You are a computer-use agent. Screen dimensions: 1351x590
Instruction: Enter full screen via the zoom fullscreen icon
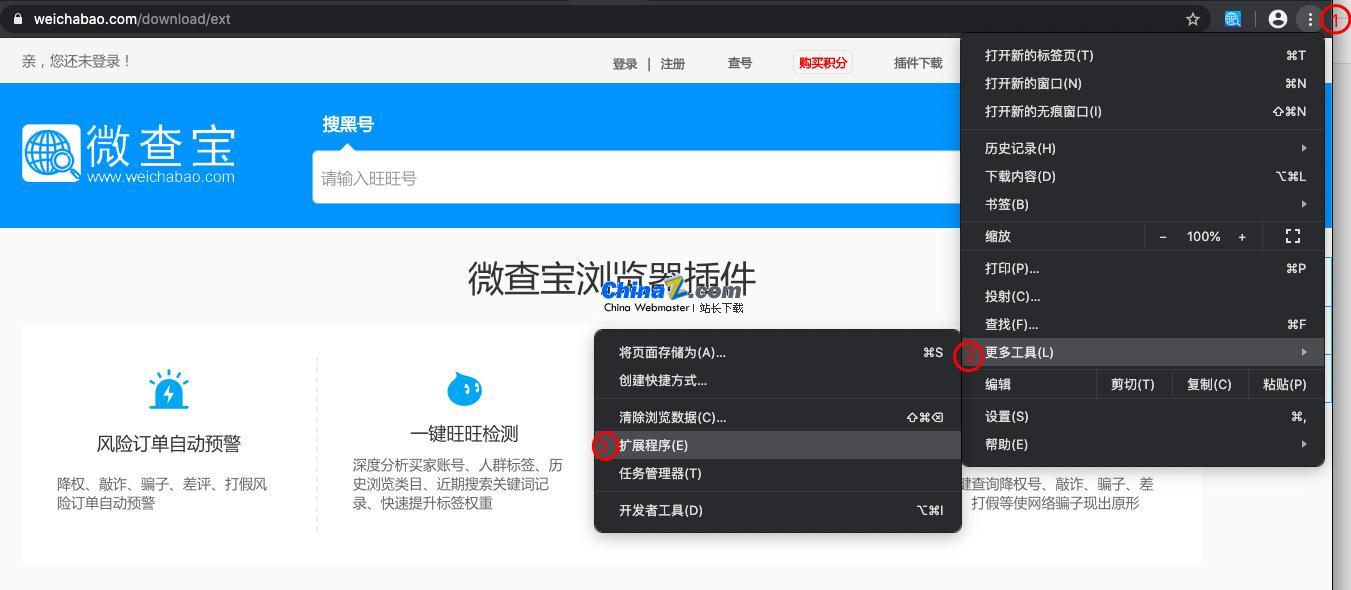(x=1293, y=236)
